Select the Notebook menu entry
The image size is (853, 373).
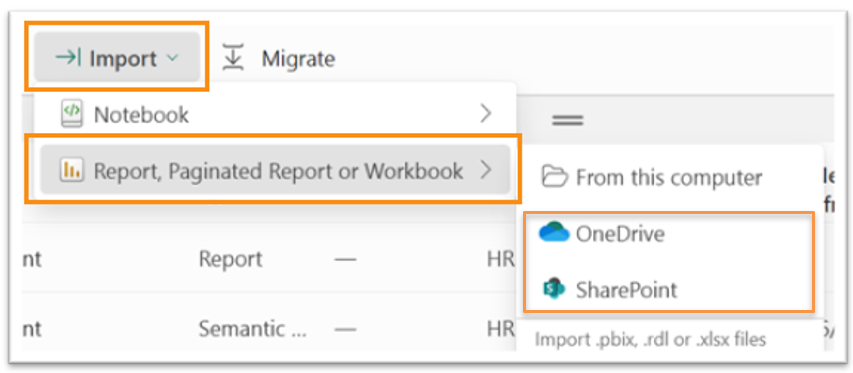[x=275, y=114]
